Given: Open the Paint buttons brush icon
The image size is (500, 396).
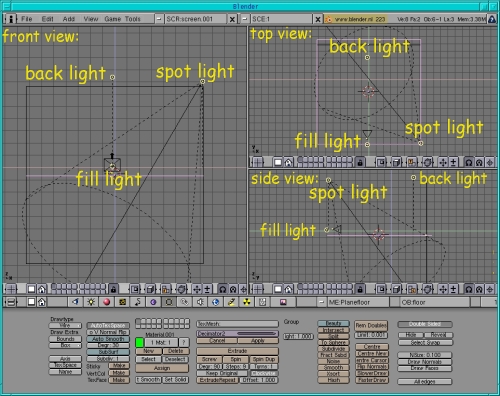Looking at the screenshot, I should point(231,302).
